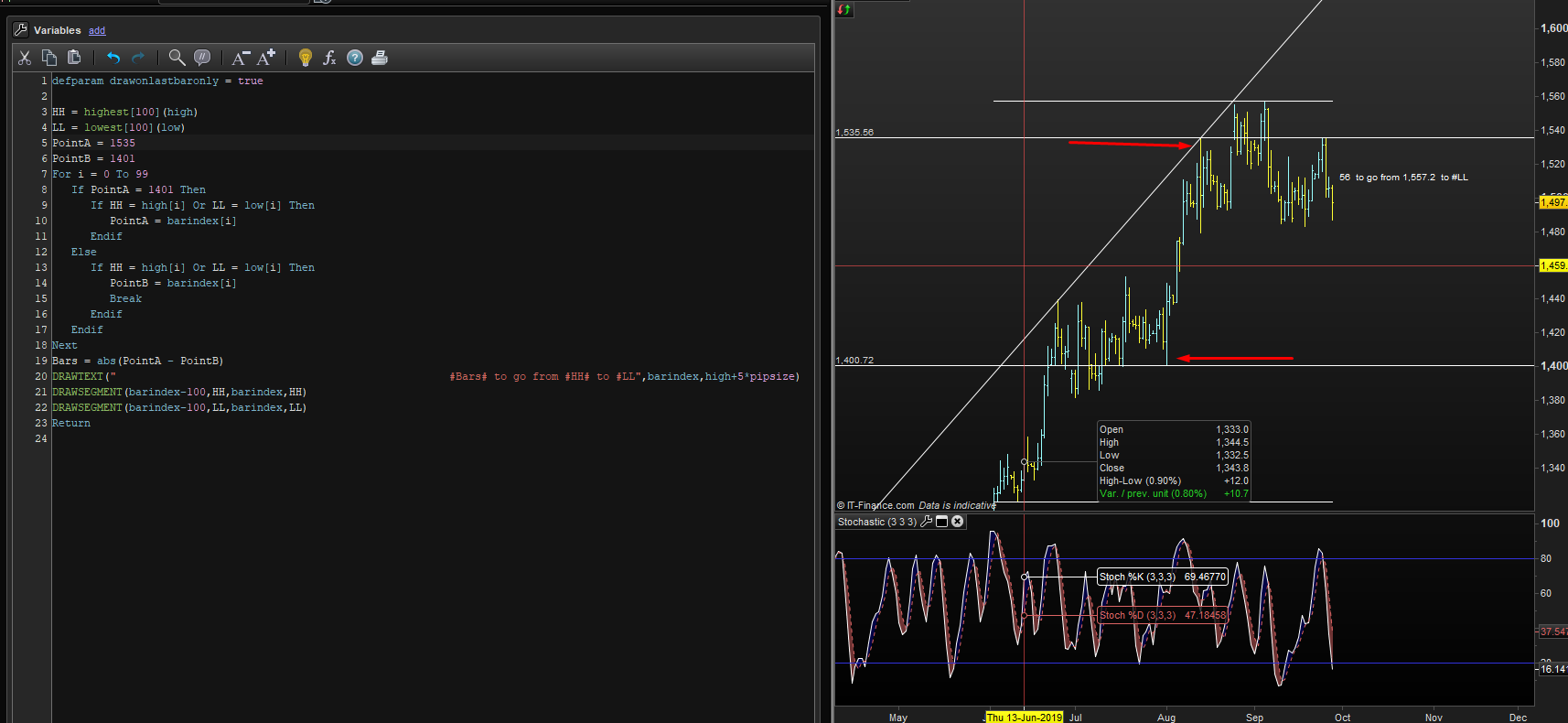Click 'PointB = barindex[i]' line

pyautogui.click(x=173, y=283)
